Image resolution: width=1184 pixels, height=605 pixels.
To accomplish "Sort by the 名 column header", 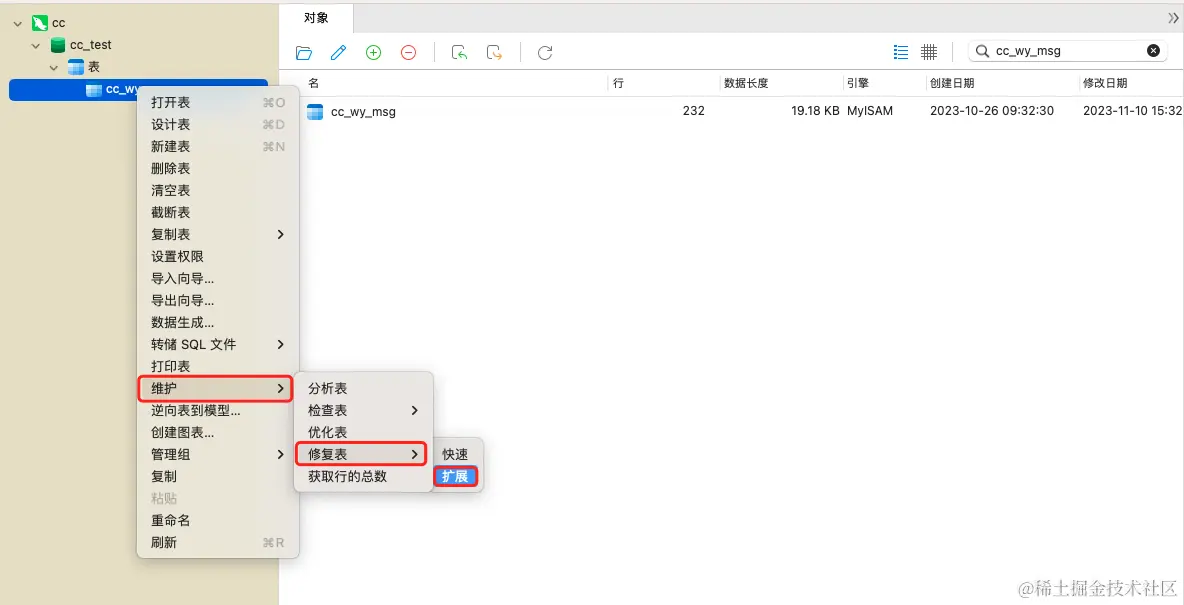I will pos(456,83).
